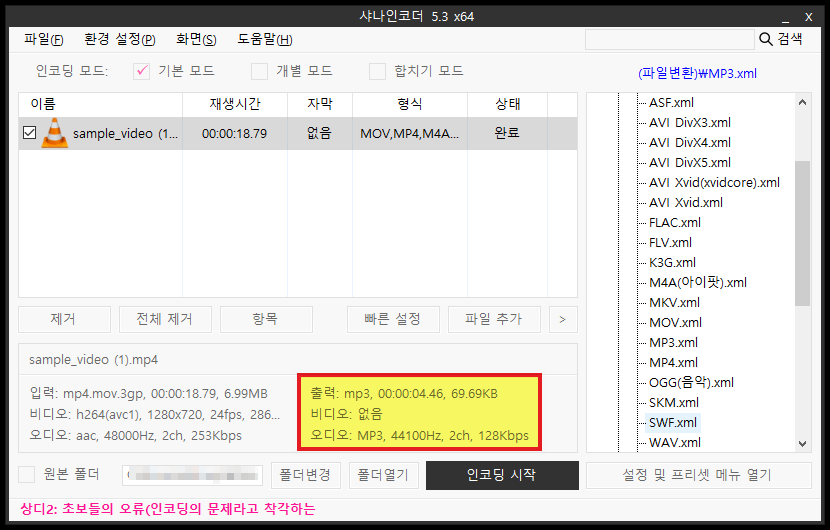Click the search input field
830x530 pixels.
point(670,39)
